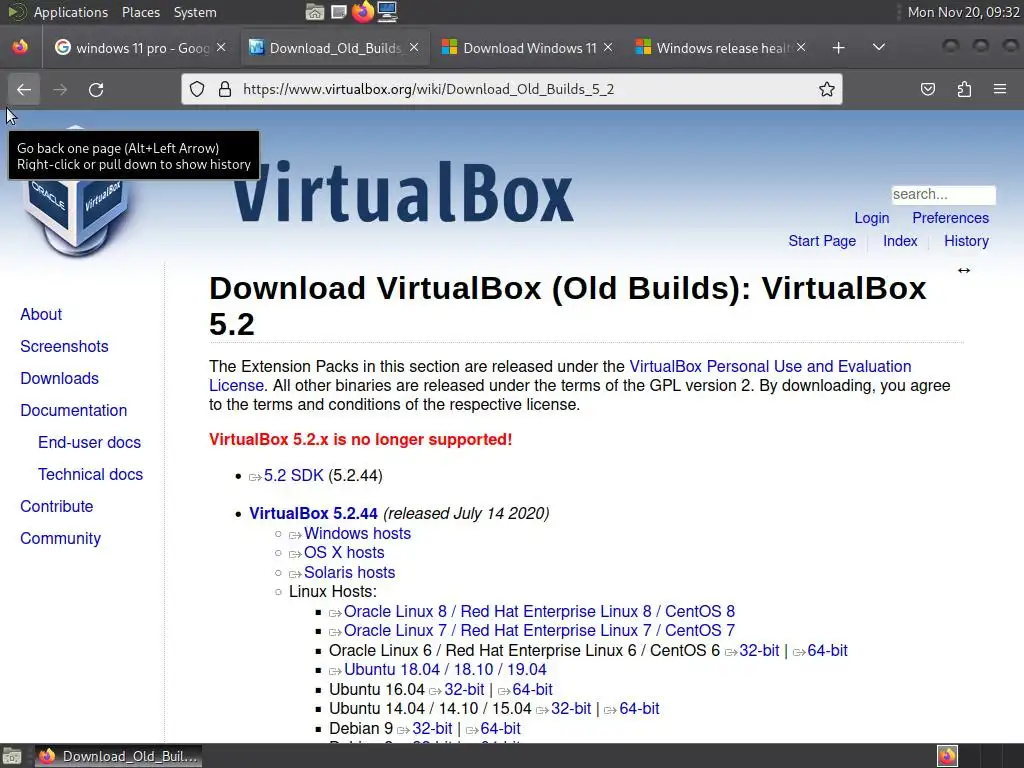Click the network computers panel icon

[387, 12]
